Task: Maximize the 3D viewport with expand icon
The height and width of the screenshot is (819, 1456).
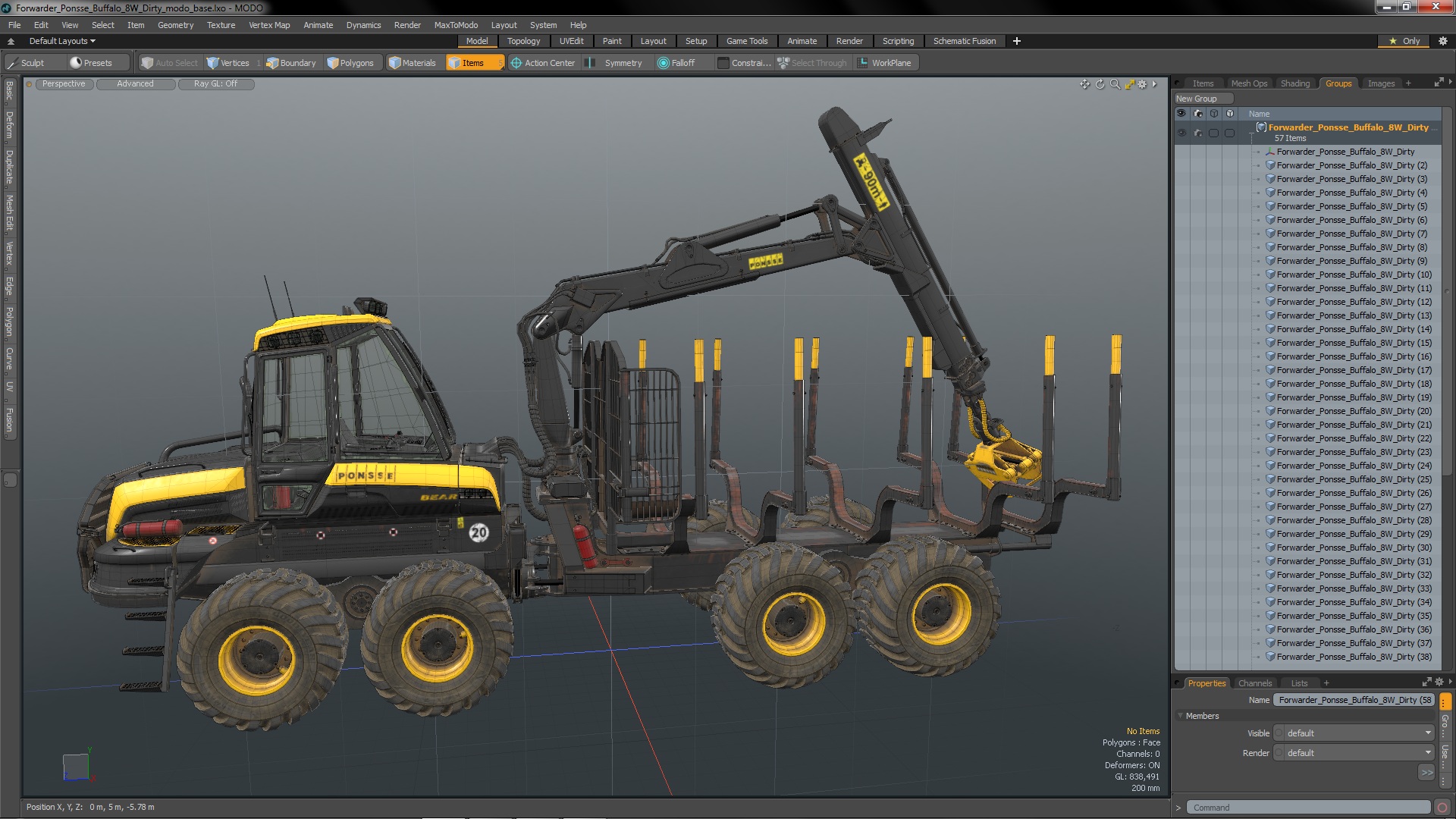Action: click(x=1129, y=84)
